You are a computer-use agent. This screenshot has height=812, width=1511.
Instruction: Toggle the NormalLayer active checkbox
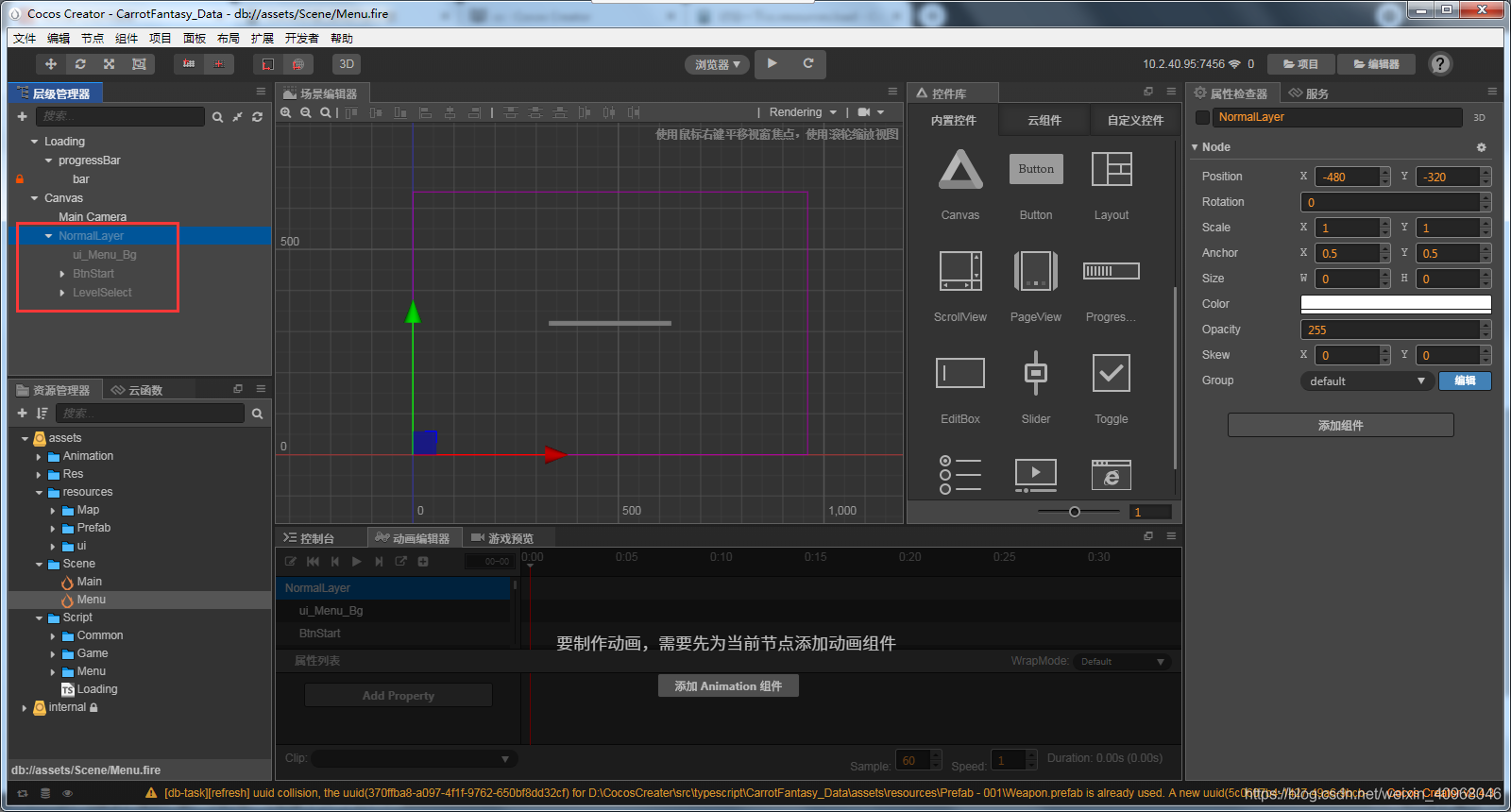1202,117
